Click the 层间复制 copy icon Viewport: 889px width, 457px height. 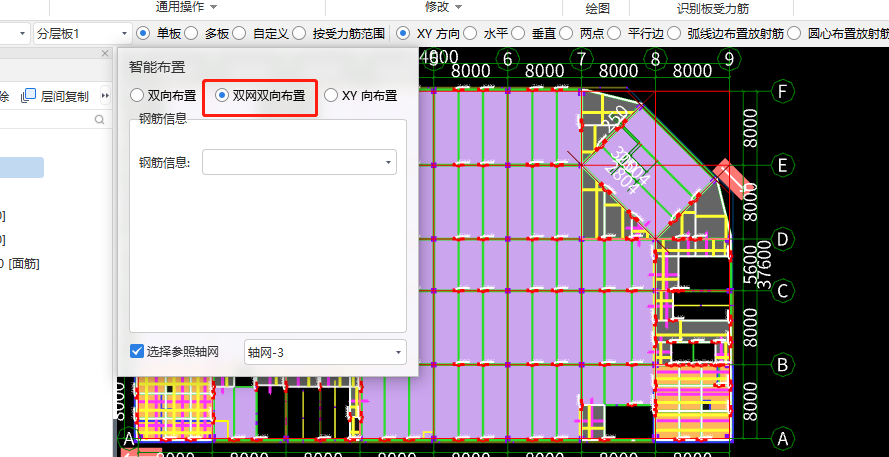[x=28, y=96]
